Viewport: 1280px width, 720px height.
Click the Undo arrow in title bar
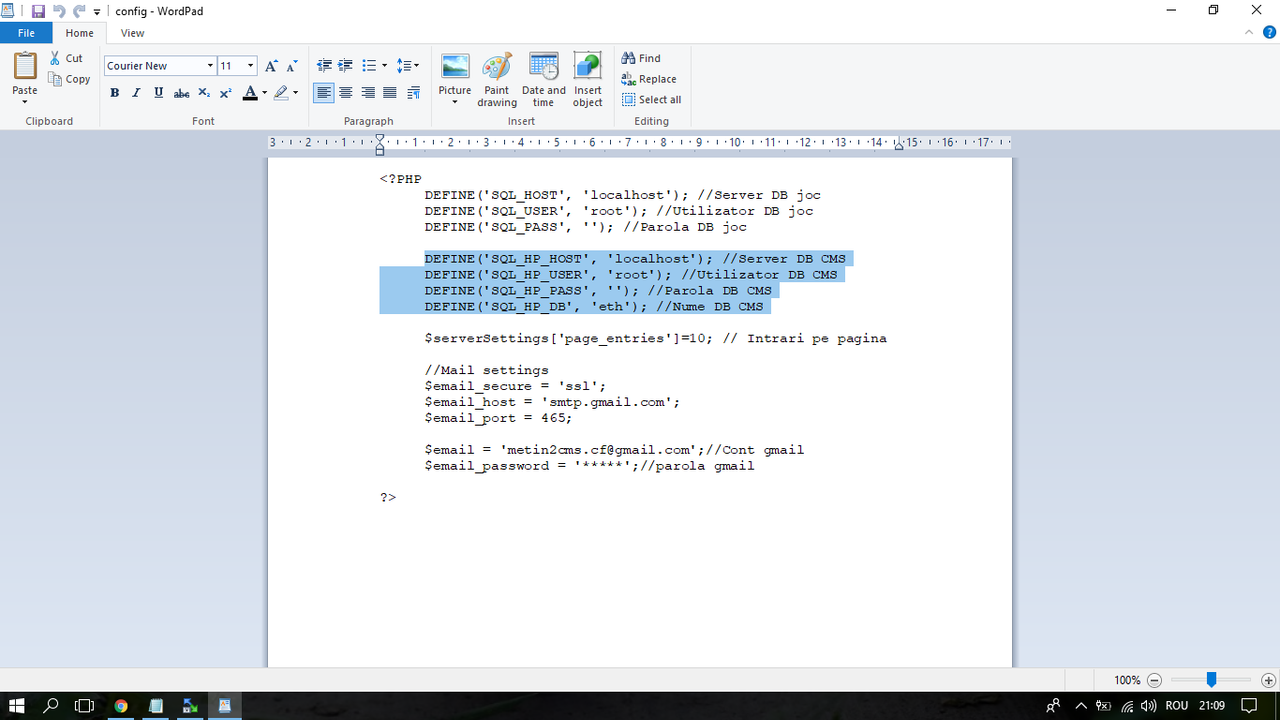pyautogui.click(x=59, y=11)
